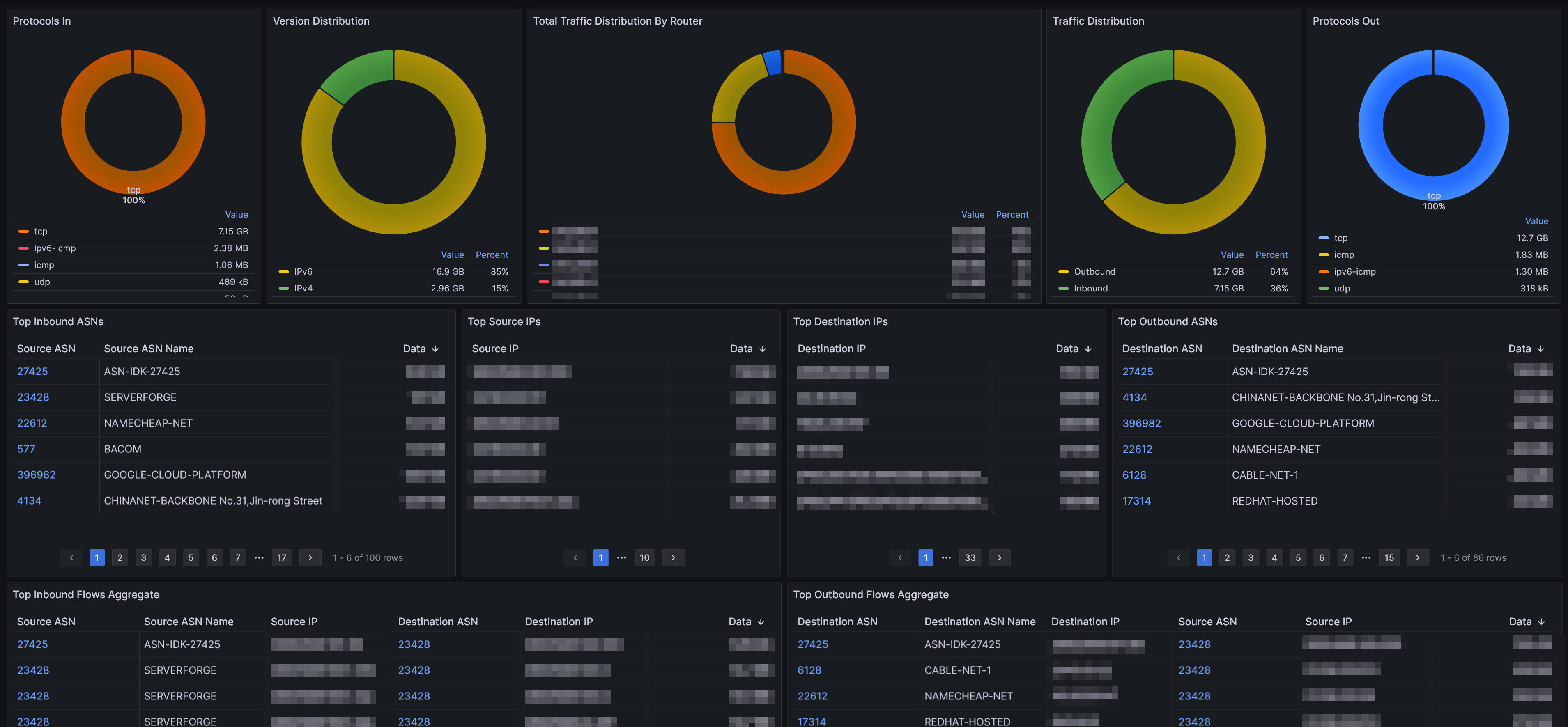Open ASN 396982 link in Top Inbound ASNs
Viewport: 1568px width, 727px height.
pyautogui.click(x=37, y=475)
